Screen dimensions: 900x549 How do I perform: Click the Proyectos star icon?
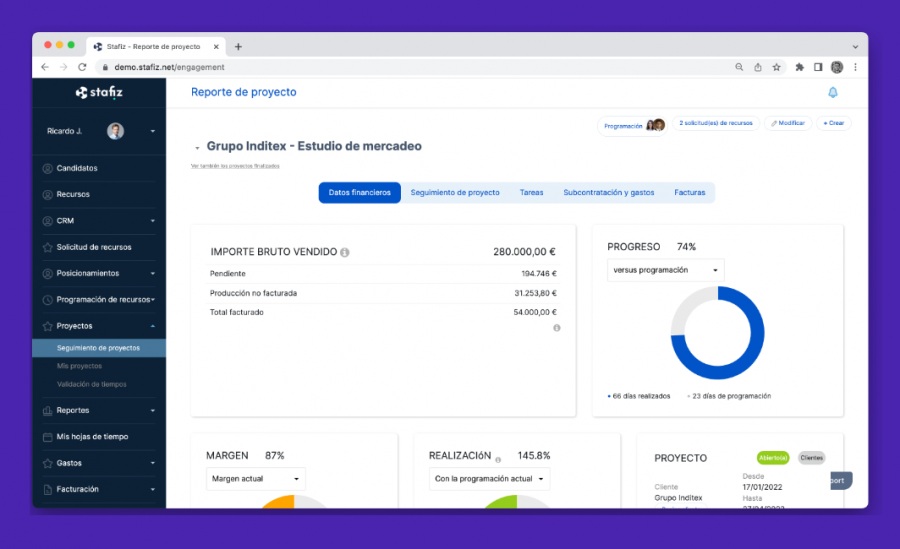pyautogui.click(x=48, y=326)
